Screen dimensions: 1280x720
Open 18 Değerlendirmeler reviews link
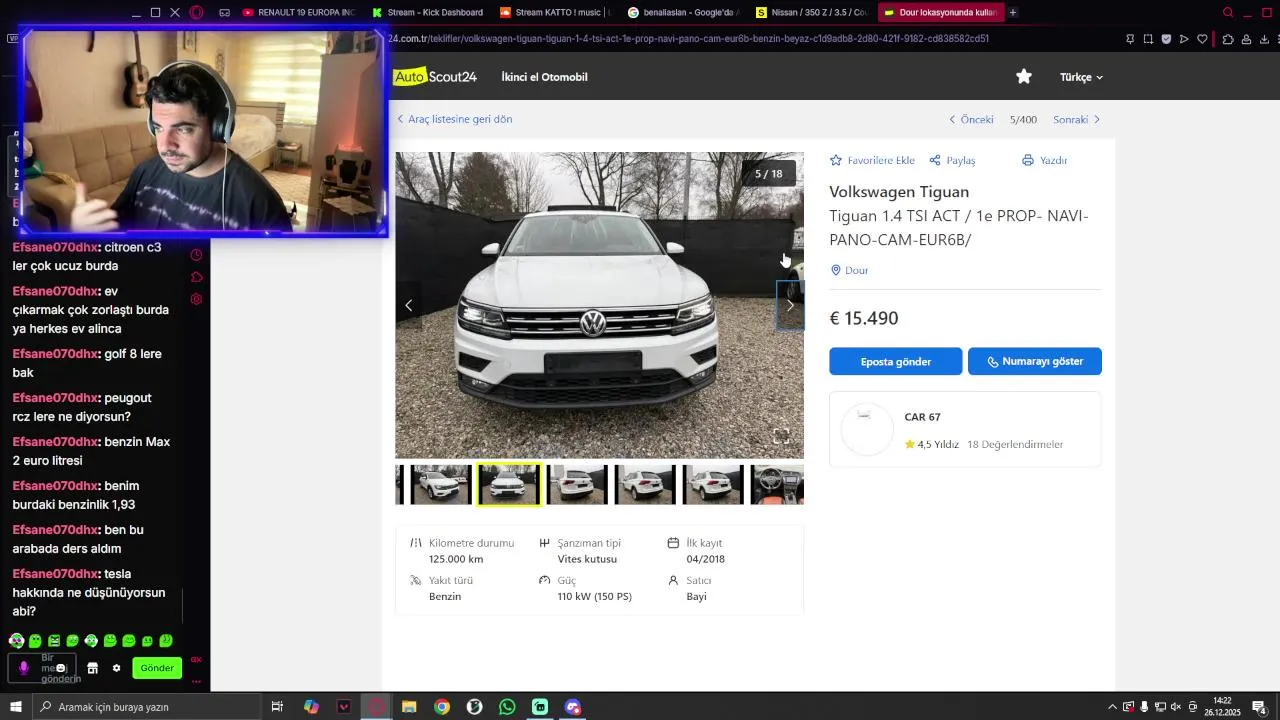[1015, 444]
